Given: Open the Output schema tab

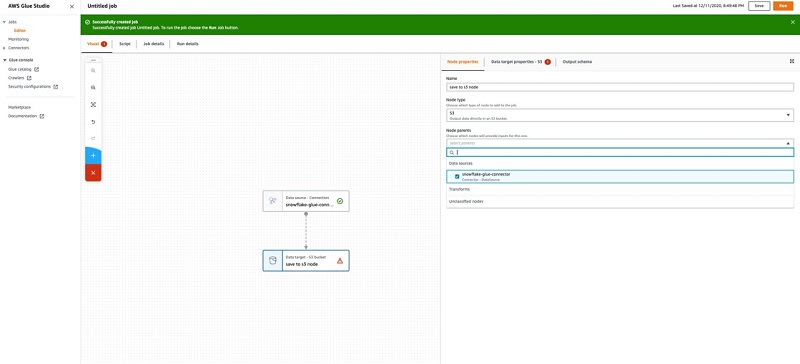Looking at the screenshot, I should coord(577,62).
